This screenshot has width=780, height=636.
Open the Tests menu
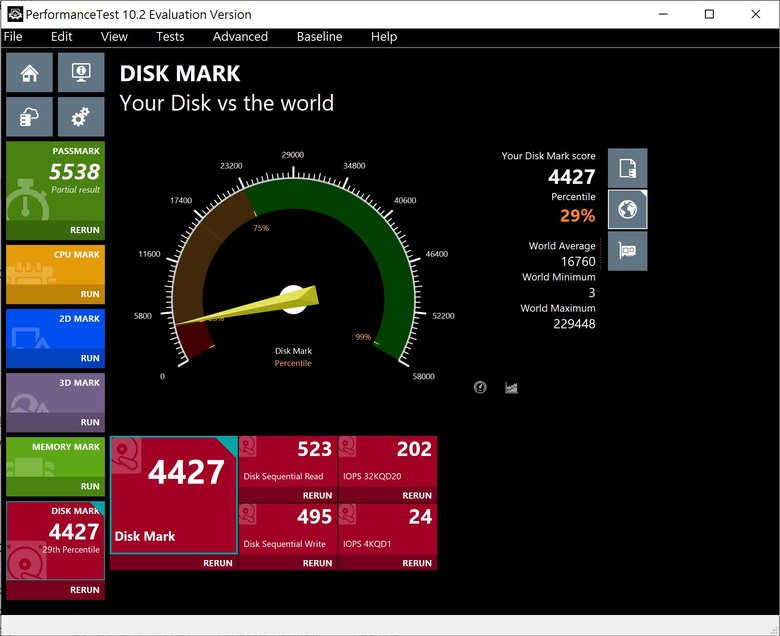170,37
